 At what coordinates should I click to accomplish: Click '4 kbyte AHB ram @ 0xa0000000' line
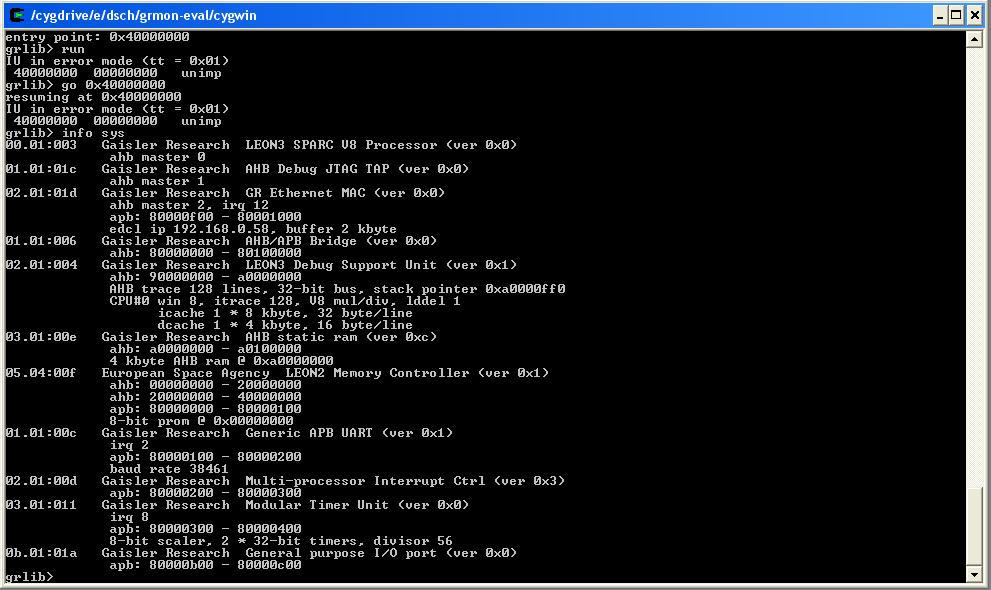click(x=221, y=361)
